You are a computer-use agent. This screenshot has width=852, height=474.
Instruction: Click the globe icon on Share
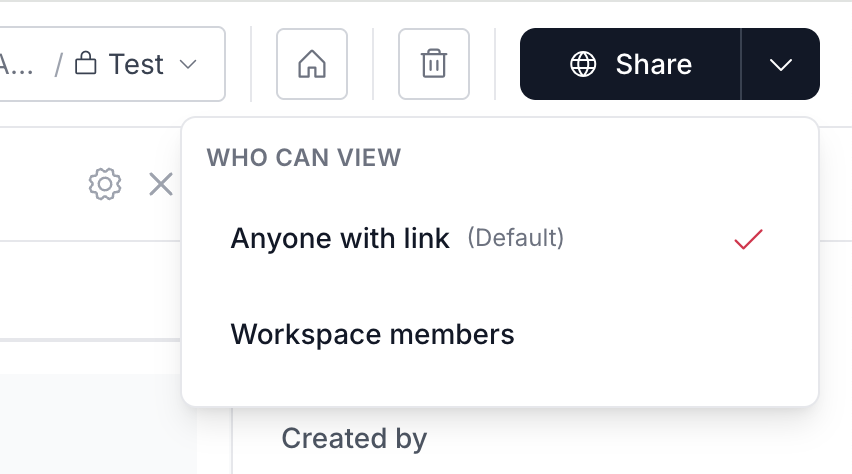[x=583, y=65]
